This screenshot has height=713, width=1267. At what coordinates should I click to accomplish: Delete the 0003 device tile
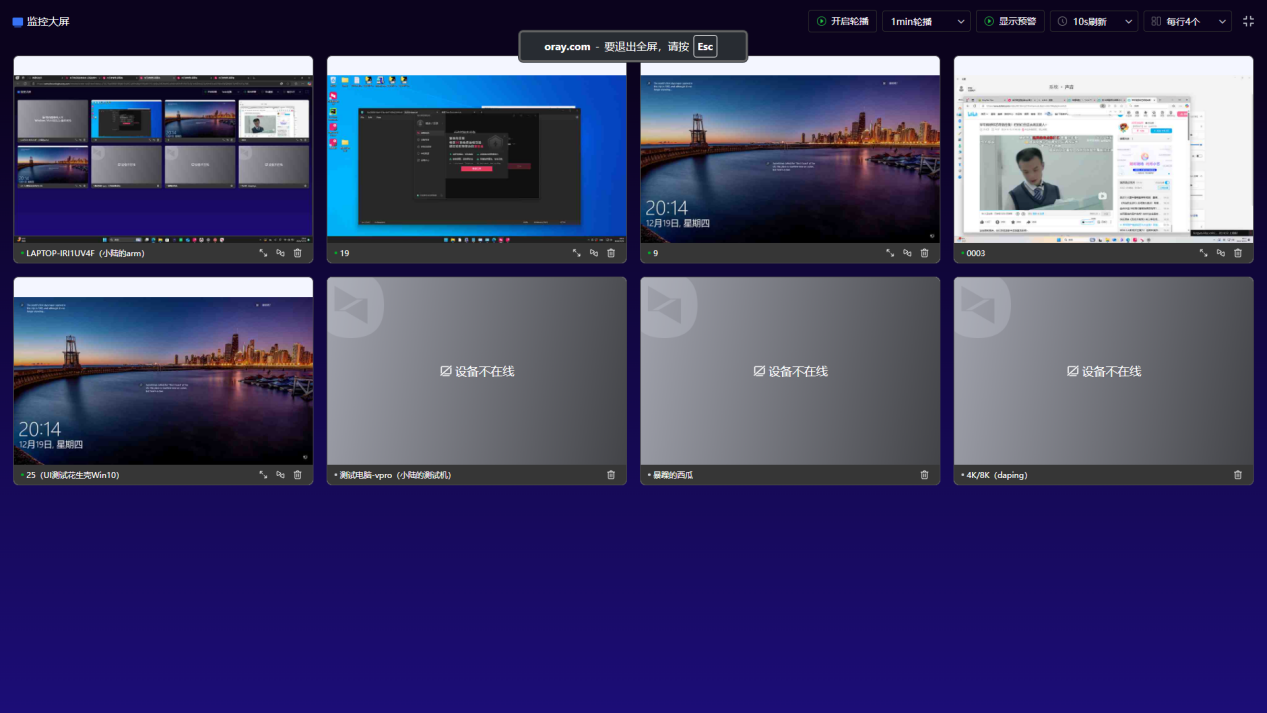[1238, 253]
